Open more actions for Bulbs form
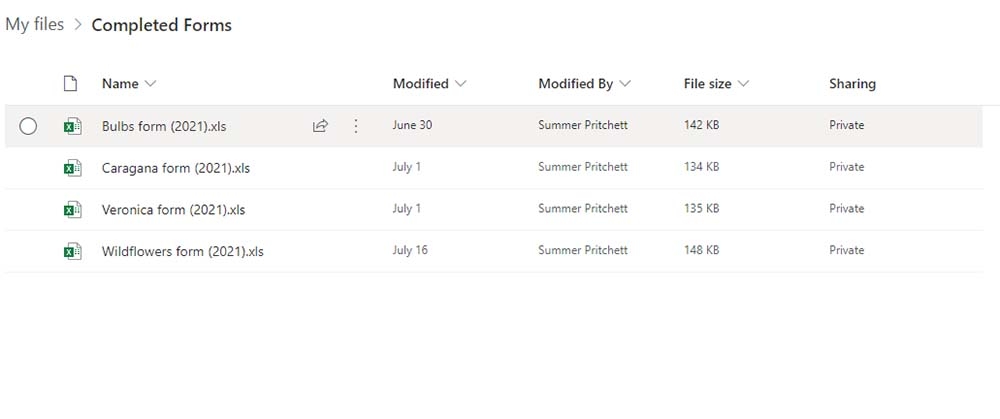This screenshot has width=1000, height=419. (356, 126)
